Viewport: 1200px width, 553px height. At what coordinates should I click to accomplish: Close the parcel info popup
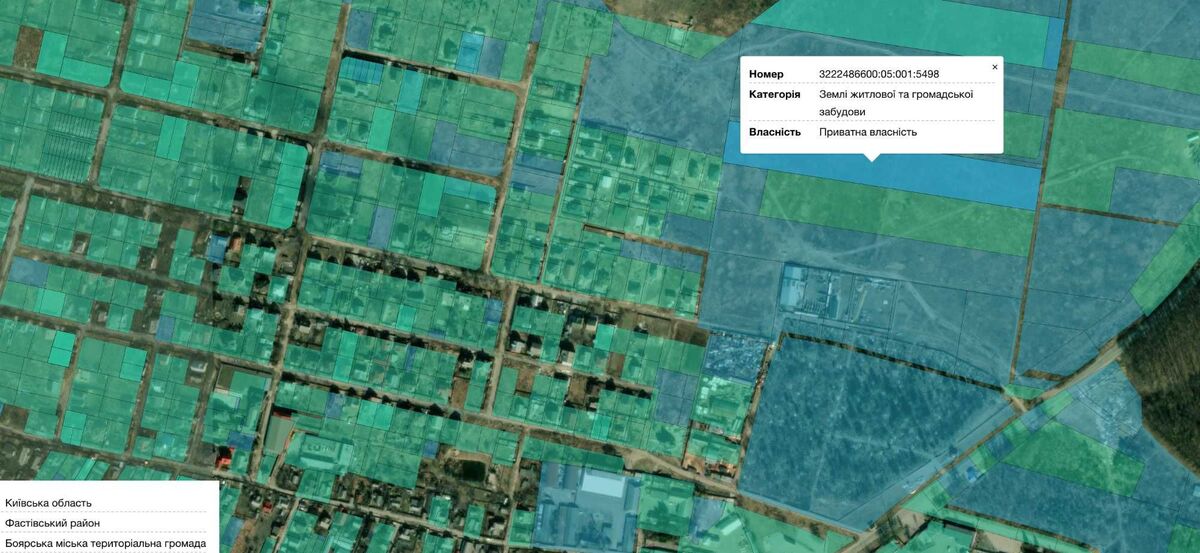tap(994, 67)
